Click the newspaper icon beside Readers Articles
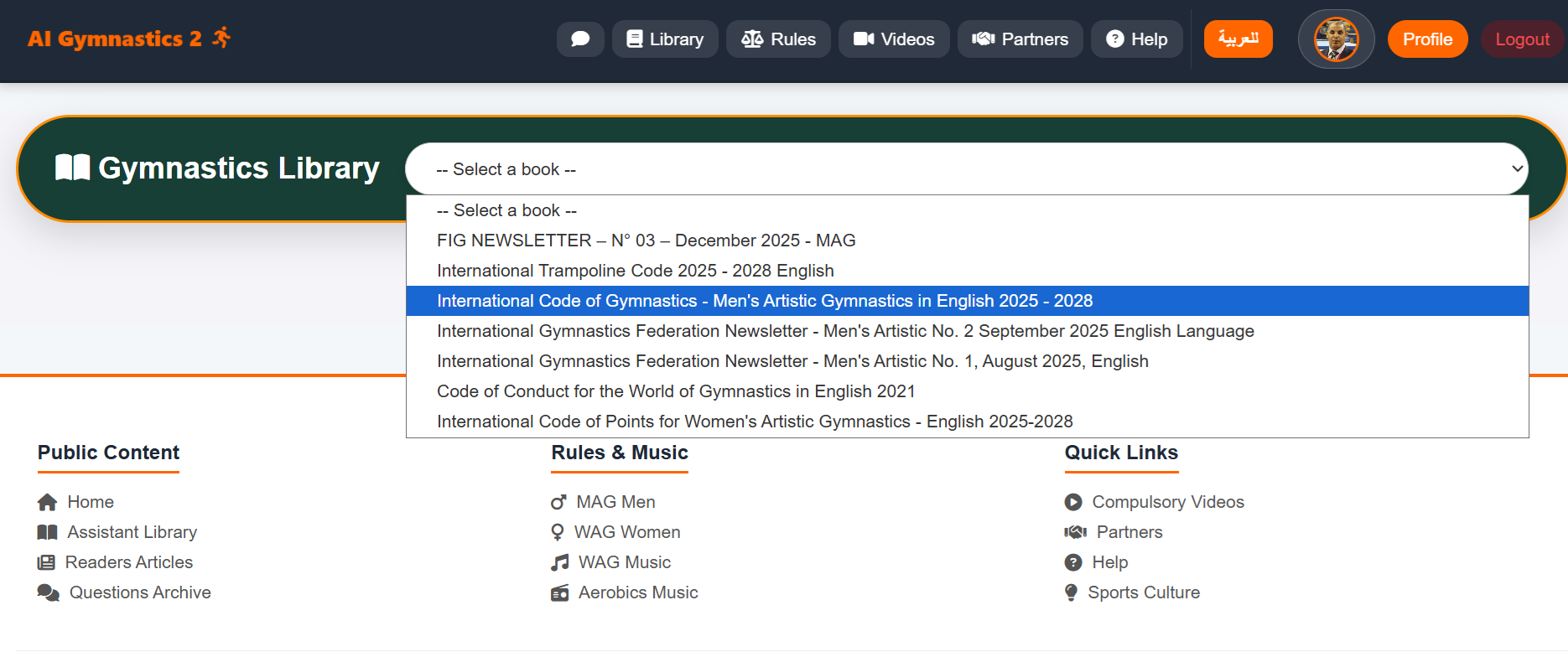This screenshot has height=657, width=1568. 46,562
